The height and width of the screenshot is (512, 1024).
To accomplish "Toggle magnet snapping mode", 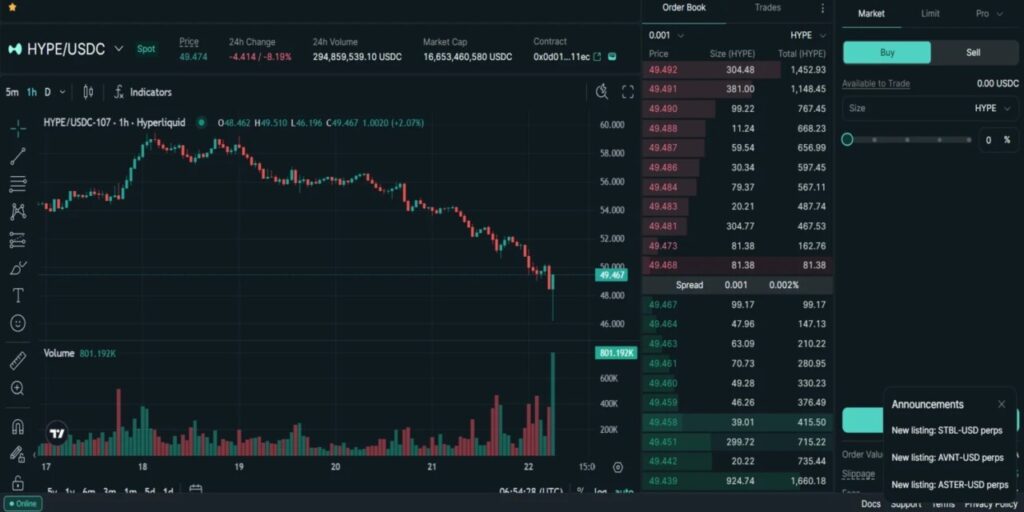I will point(18,427).
